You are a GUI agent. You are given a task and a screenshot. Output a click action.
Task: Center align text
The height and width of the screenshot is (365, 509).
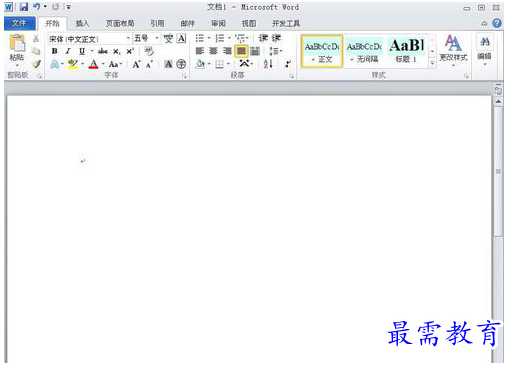tap(213, 51)
